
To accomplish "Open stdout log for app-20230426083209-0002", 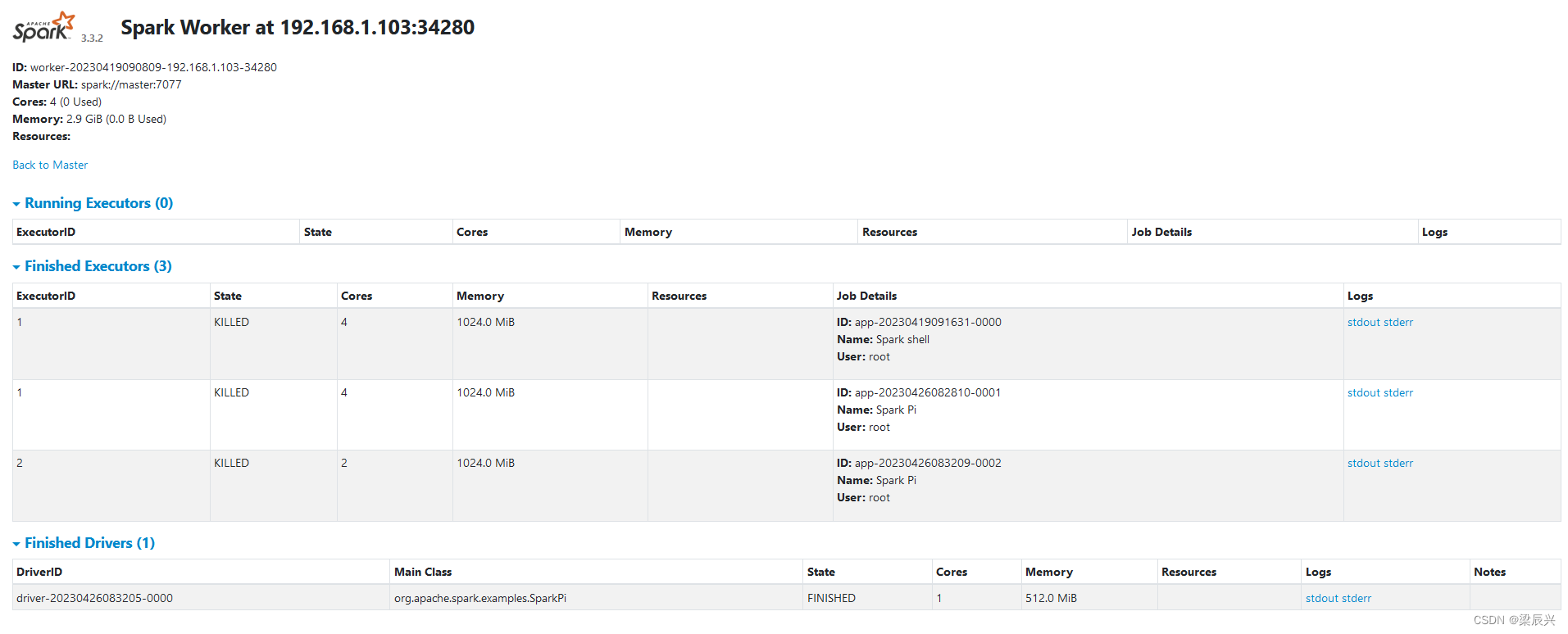I will point(1364,463).
